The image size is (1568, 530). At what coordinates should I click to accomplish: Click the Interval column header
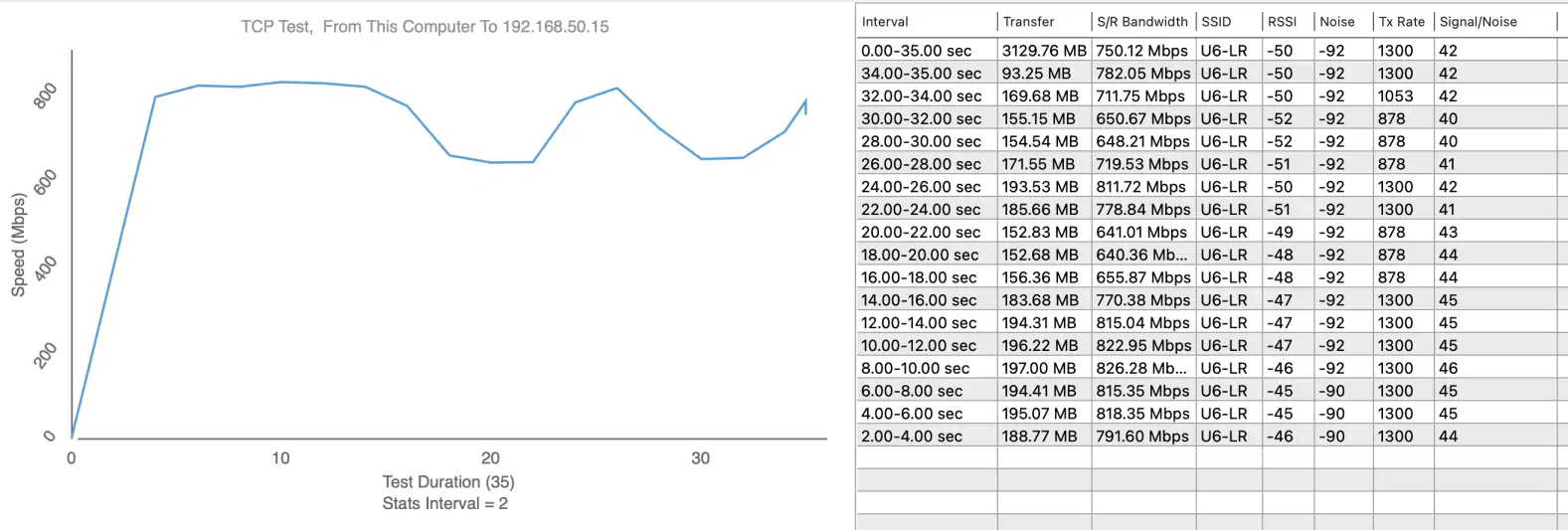pyautogui.click(x=885, y=22)
